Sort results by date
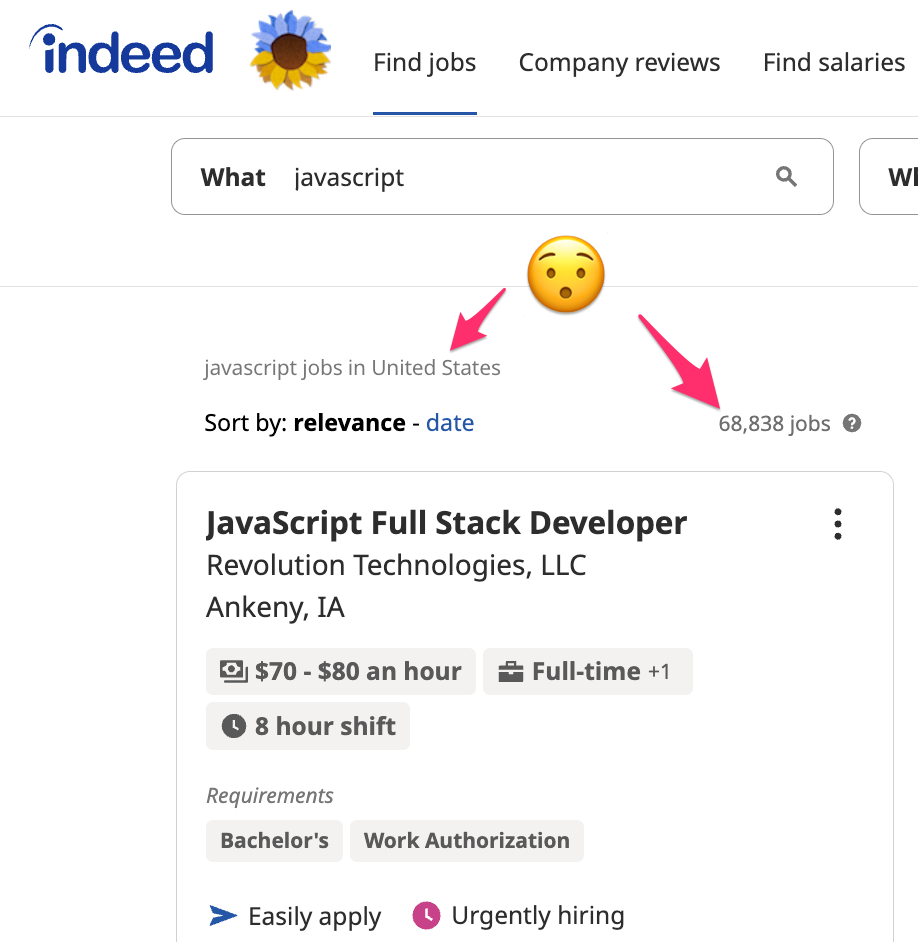This screenshot has width=918, height=942. [x=450, y=423]
